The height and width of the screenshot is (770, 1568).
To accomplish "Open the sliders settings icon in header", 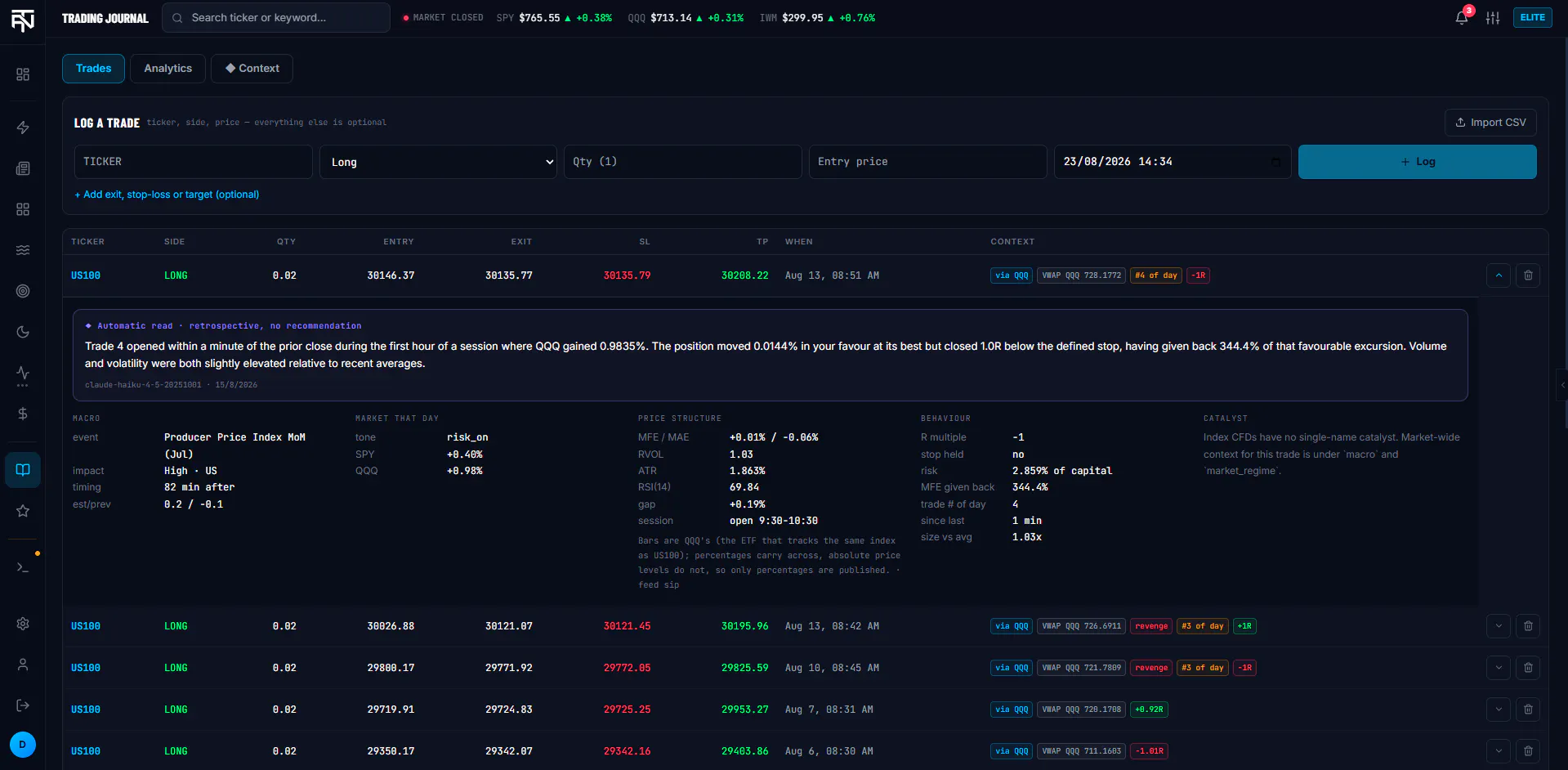I will (x=1493, y=18).
